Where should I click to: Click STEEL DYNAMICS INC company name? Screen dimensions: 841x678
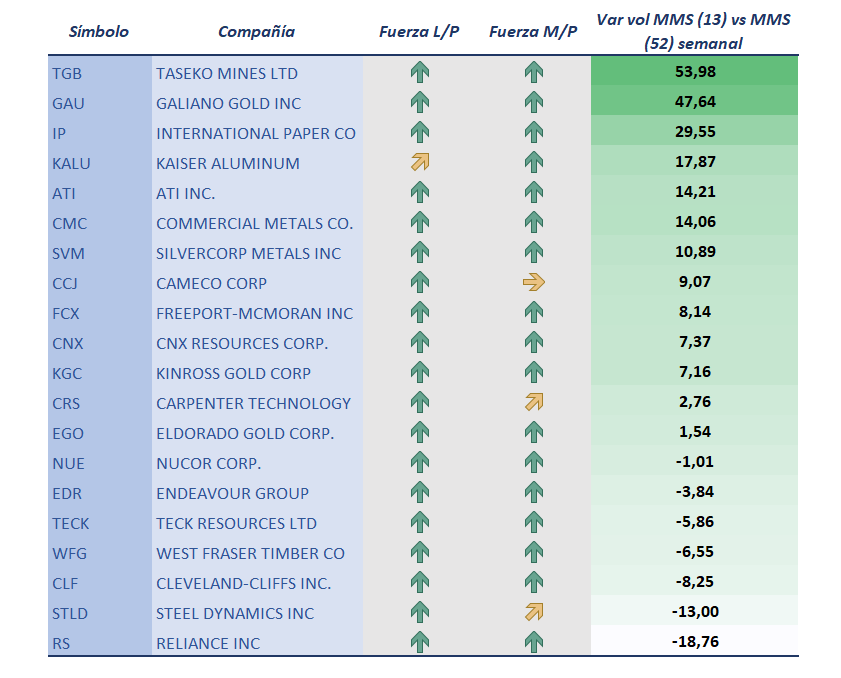tap(235, 614)
